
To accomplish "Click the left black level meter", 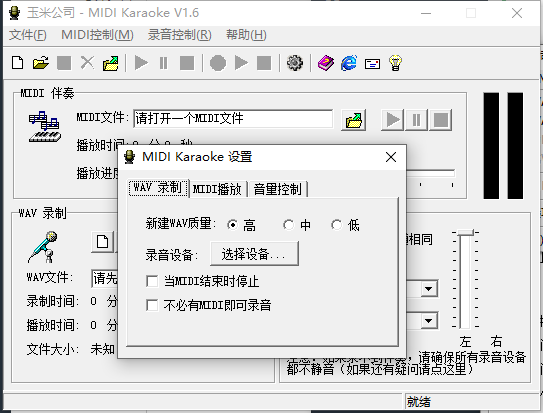I will click(491, 146).
